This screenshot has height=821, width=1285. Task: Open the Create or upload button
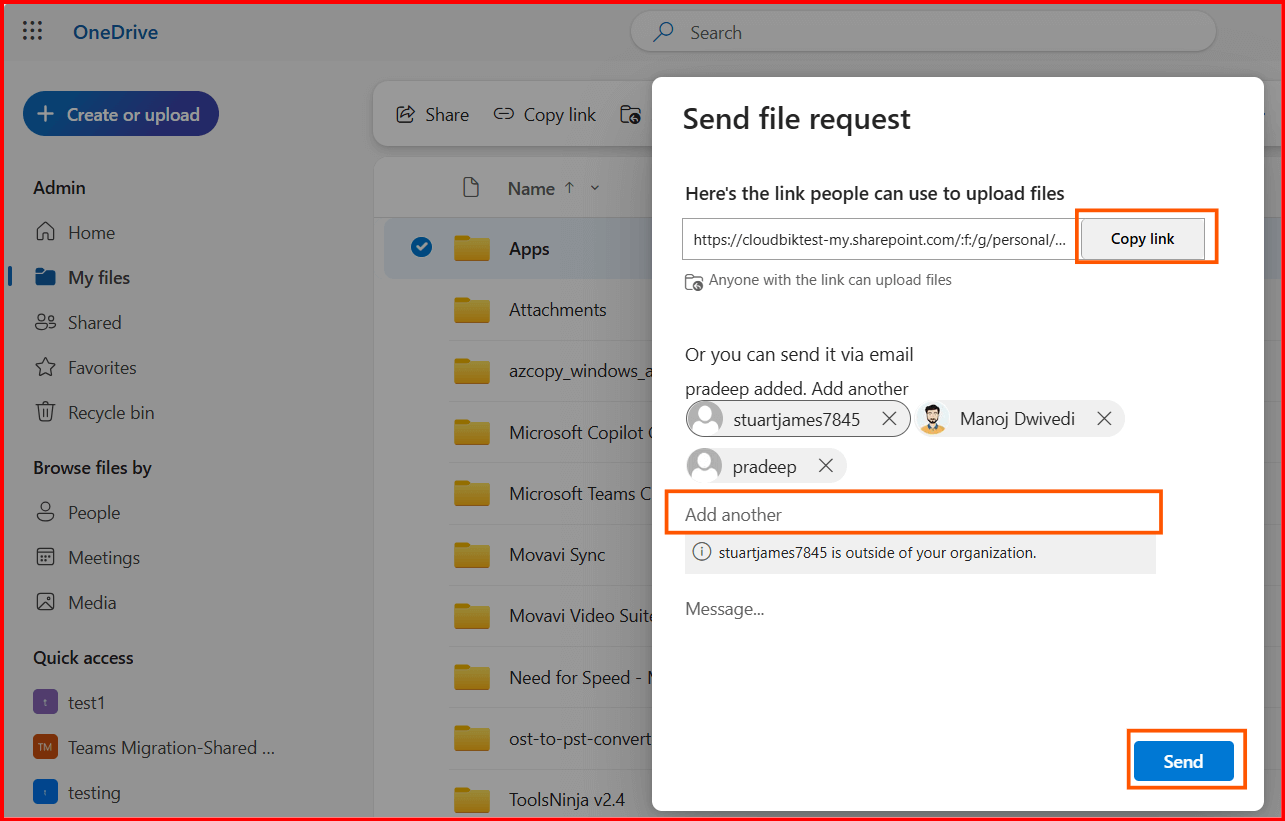coord(121,114)
